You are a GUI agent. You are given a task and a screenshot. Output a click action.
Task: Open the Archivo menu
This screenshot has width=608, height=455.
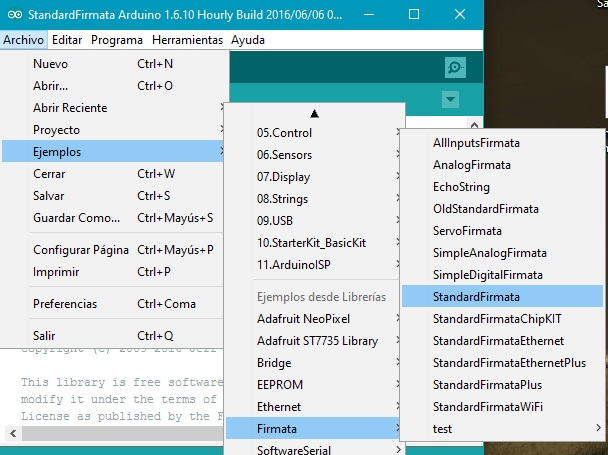pyautogui.click(x=24, y=40)
